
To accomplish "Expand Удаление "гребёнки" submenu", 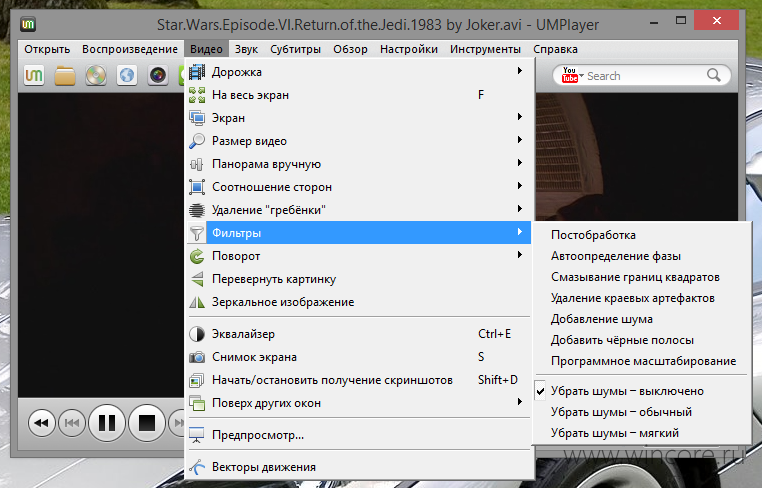I will 520,209.
